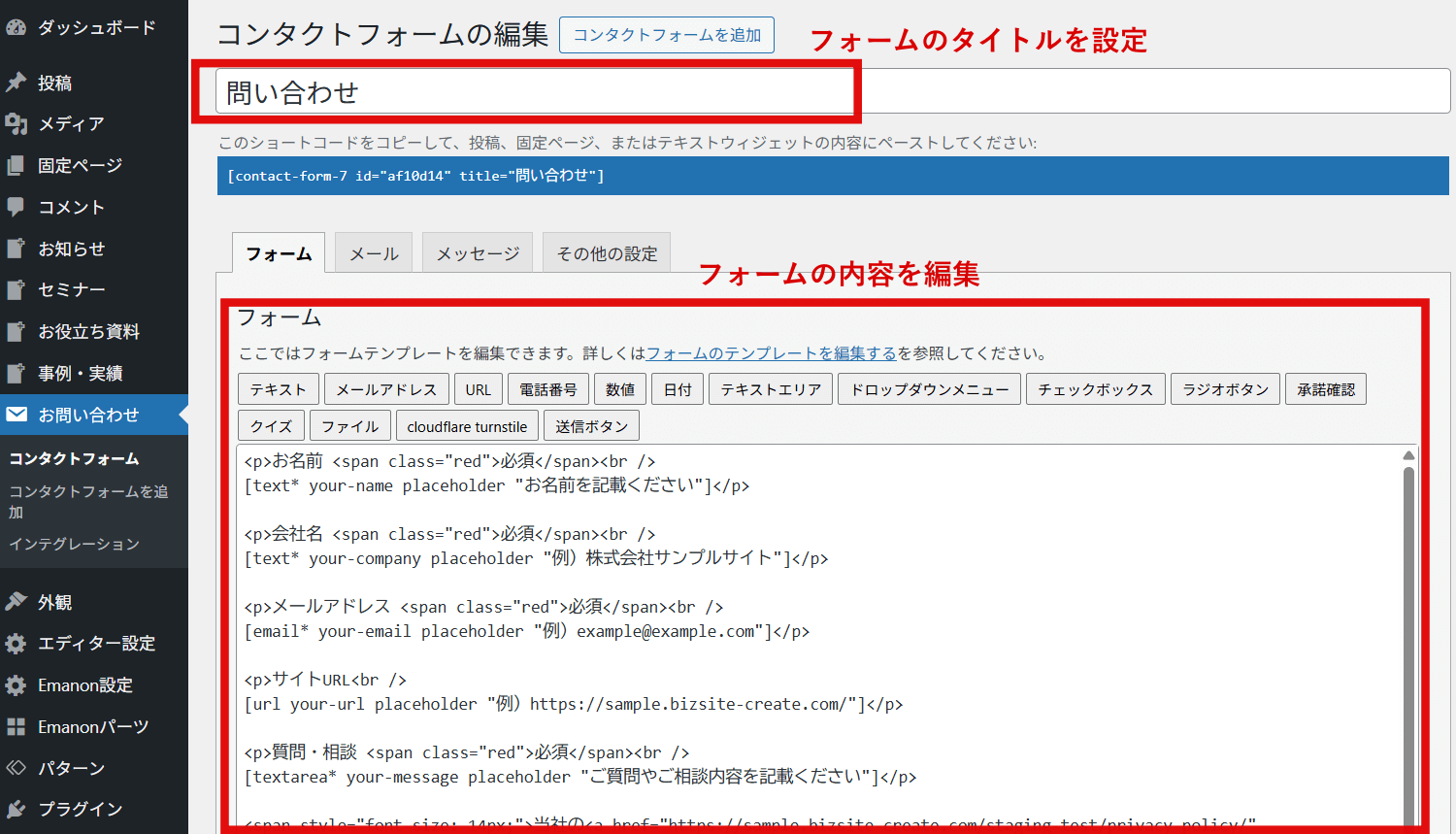Click the Emanon設定 gear icon
Image resolution: width=1456 pixels, height=834 pixels.
17,685
